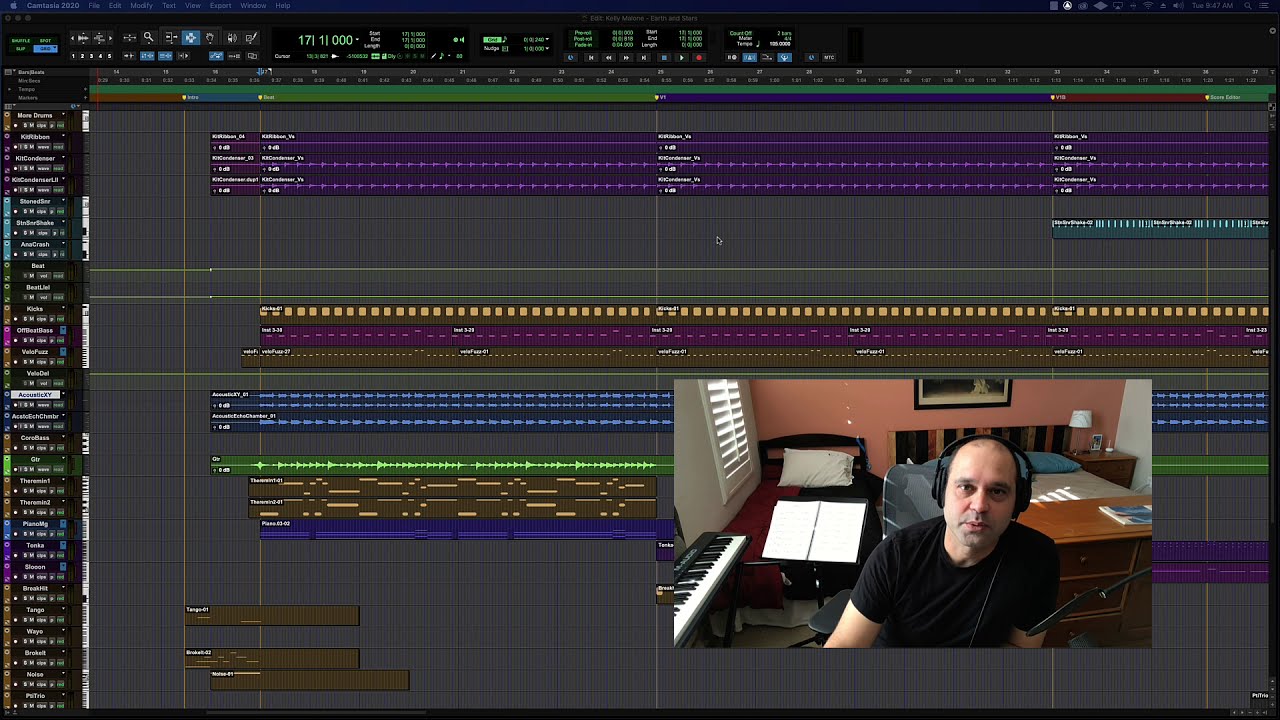
Task: Open the main counter format dropdown
Action: tap(357, 39)
